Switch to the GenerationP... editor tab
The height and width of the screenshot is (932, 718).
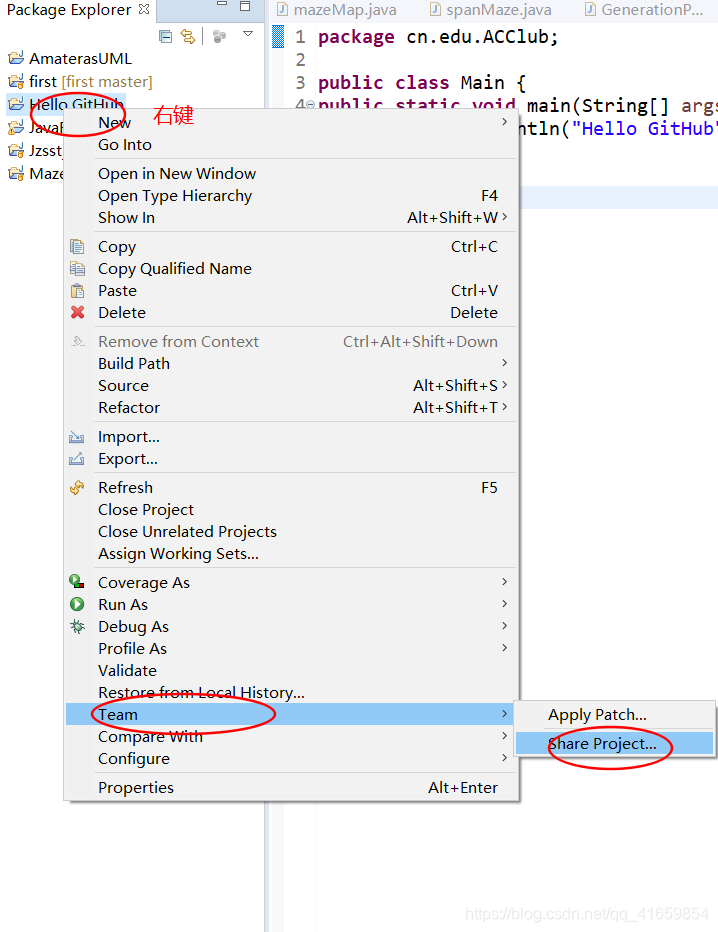[645, 10]
